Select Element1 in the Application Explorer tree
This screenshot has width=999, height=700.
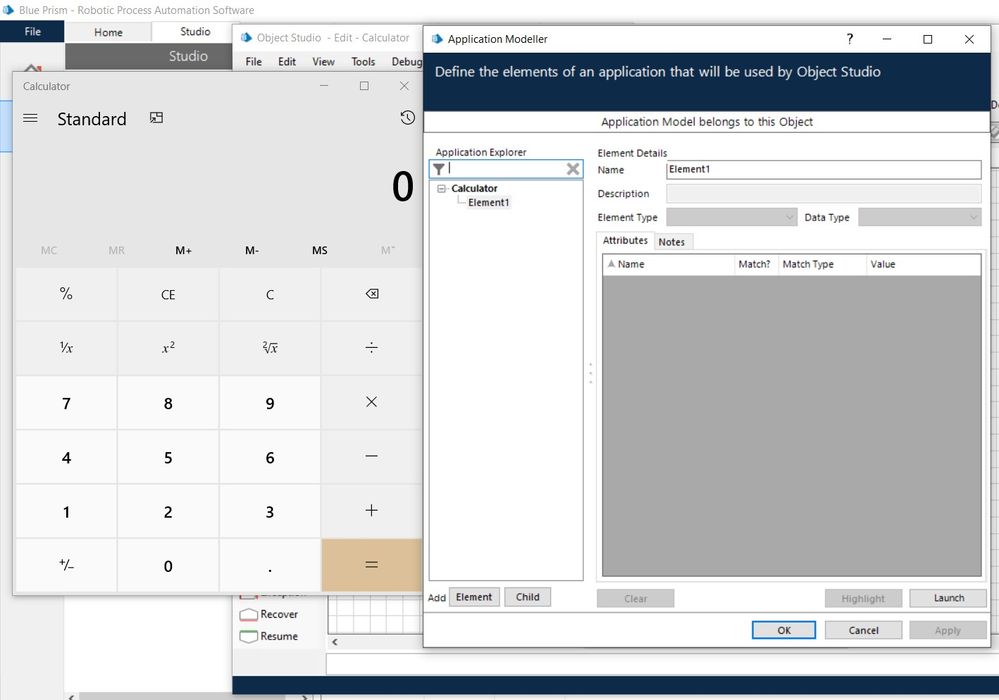(489, 203)
